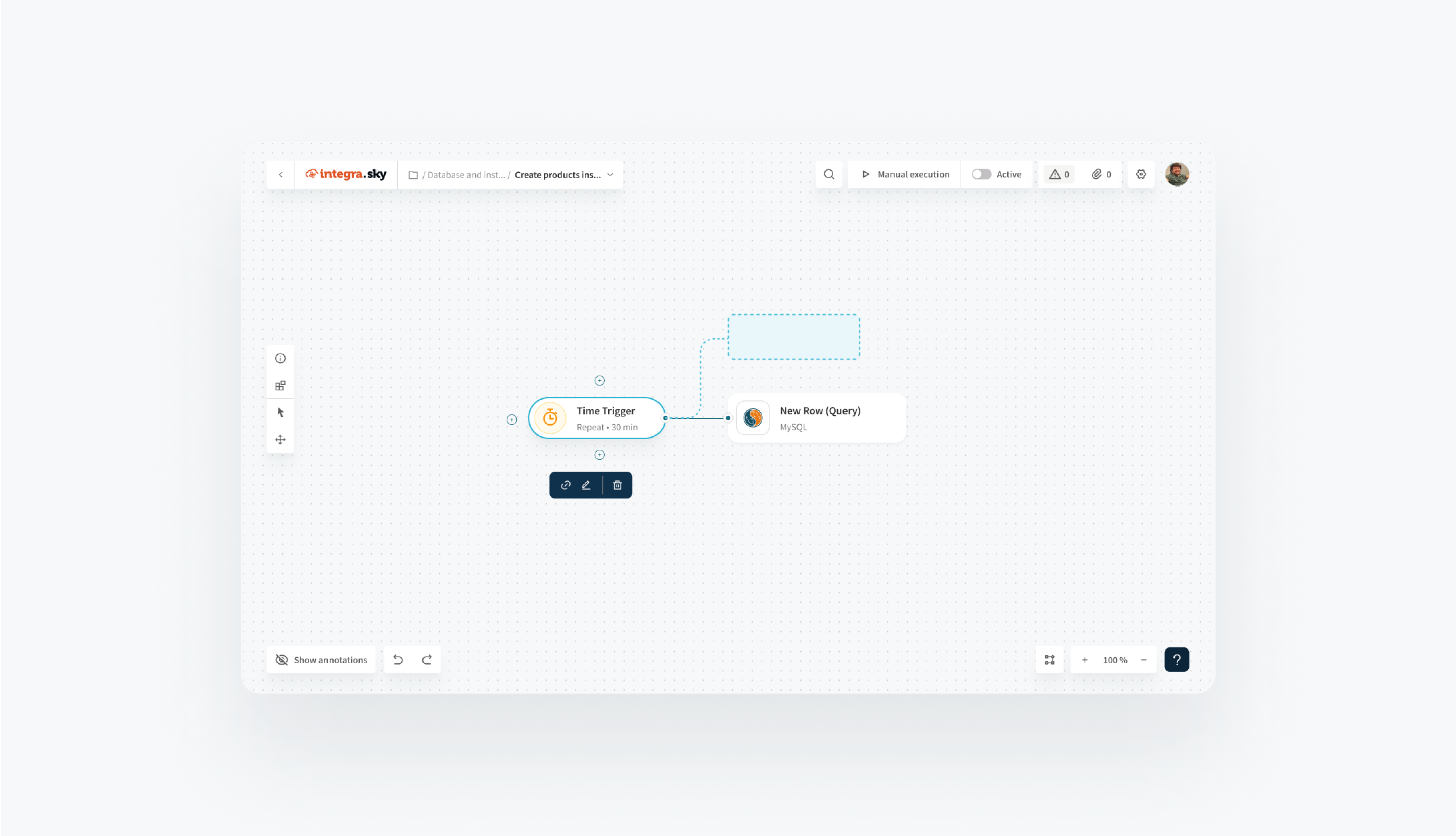Viewport: 1456px width, 836px height.
Task: Click the edit pencil icon below Time Trigger
Action: pos(586,485)
